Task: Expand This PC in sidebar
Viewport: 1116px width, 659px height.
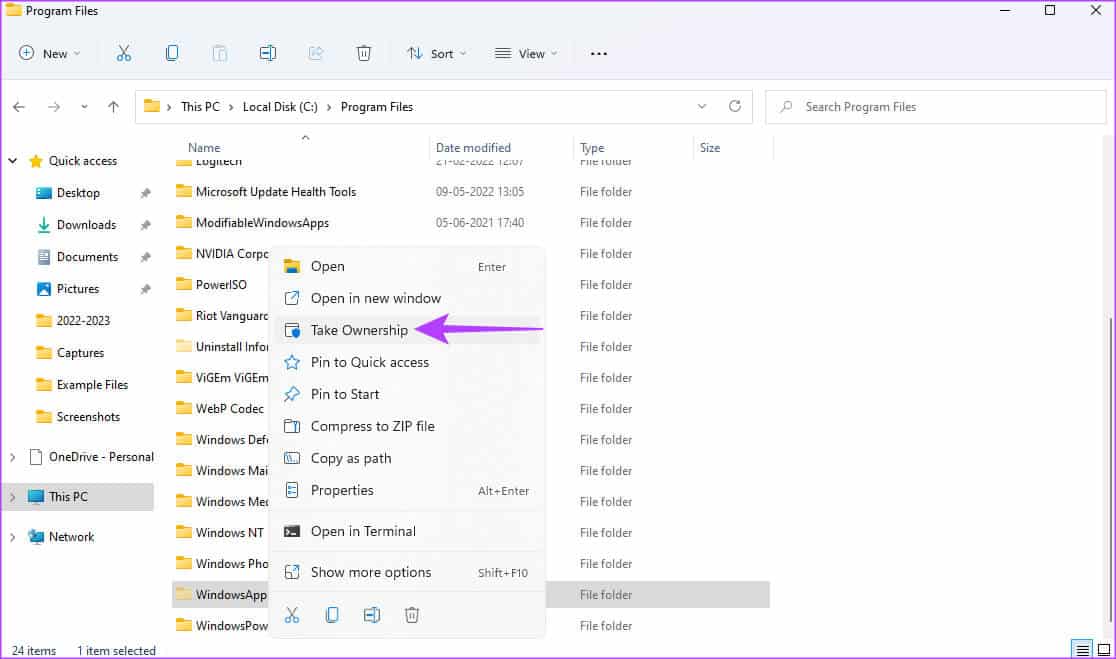Action: (x=13, y=497)
